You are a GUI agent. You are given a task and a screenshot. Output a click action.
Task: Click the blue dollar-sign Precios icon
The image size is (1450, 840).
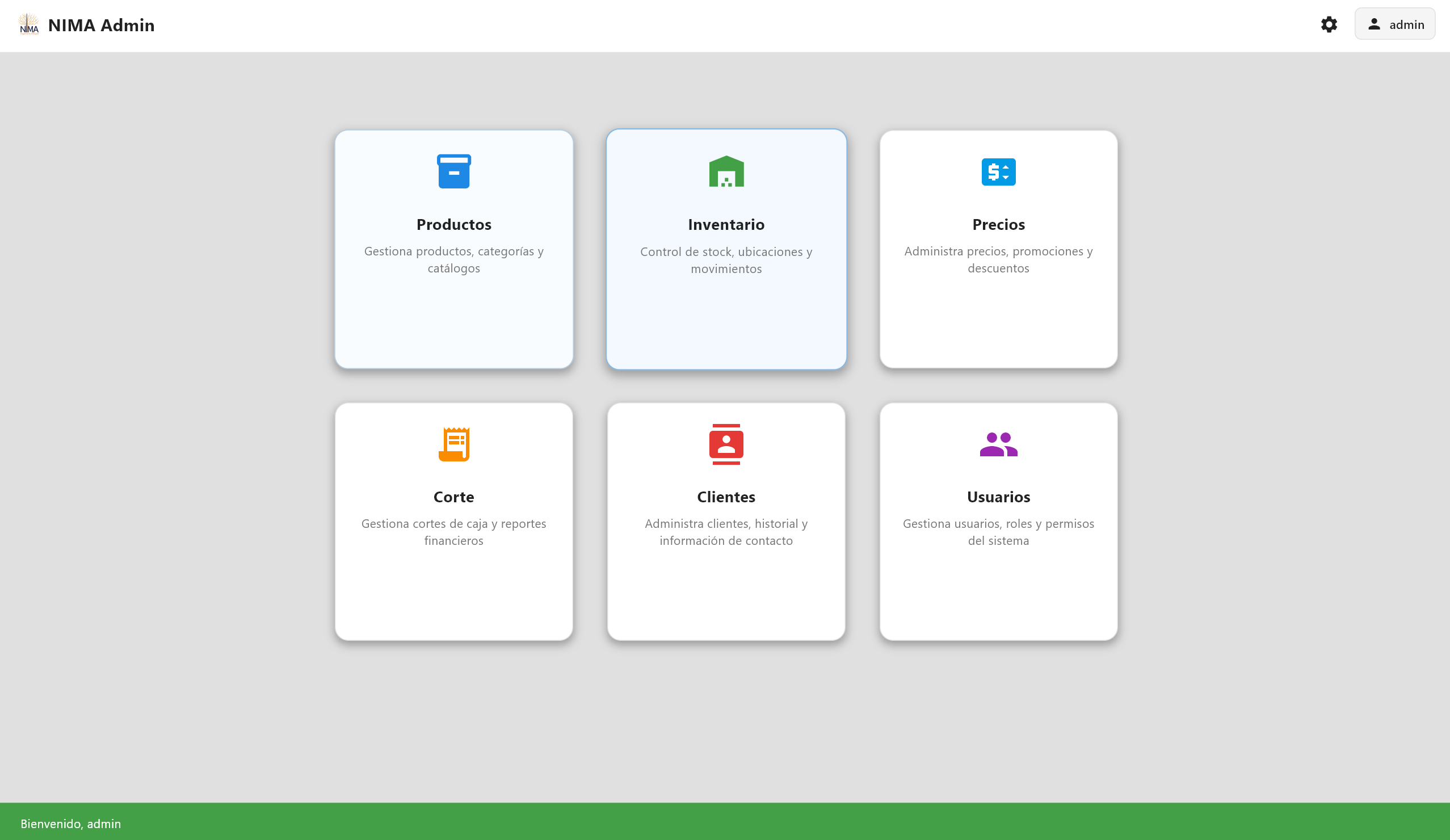pos(998,171)
